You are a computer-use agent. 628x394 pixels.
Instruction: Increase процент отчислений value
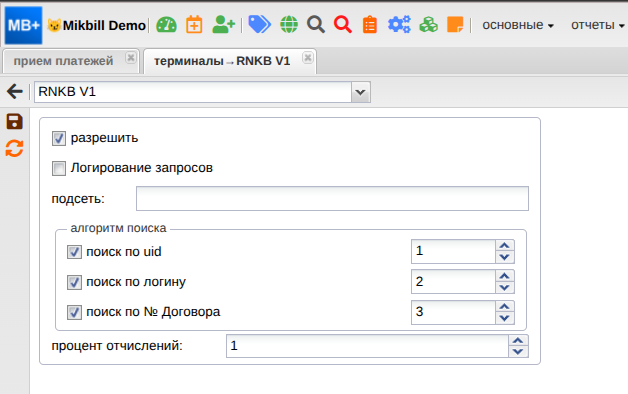(x=518, y=340)
